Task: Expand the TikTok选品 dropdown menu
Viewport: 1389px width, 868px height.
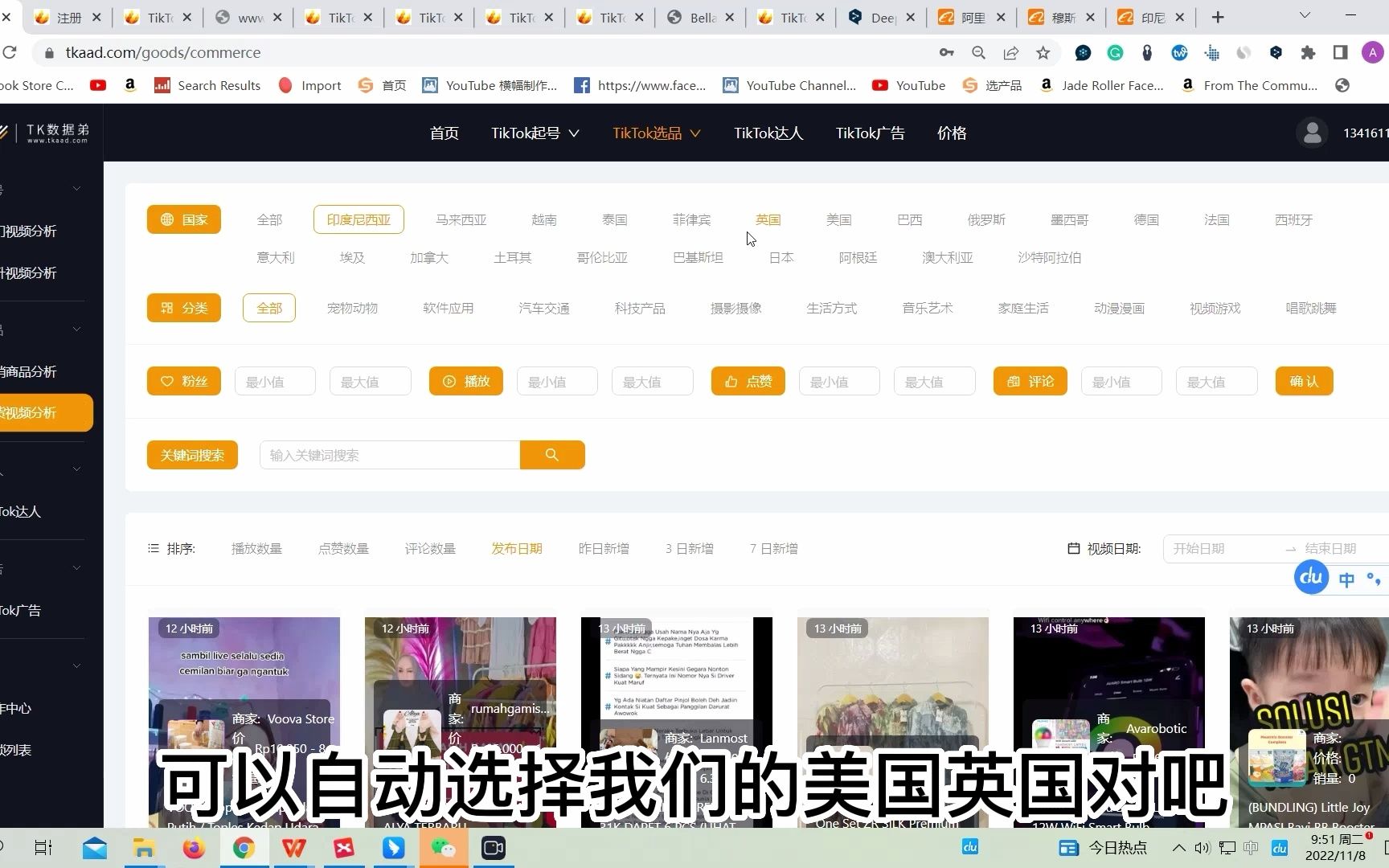Action: click(x=657, y=133)
